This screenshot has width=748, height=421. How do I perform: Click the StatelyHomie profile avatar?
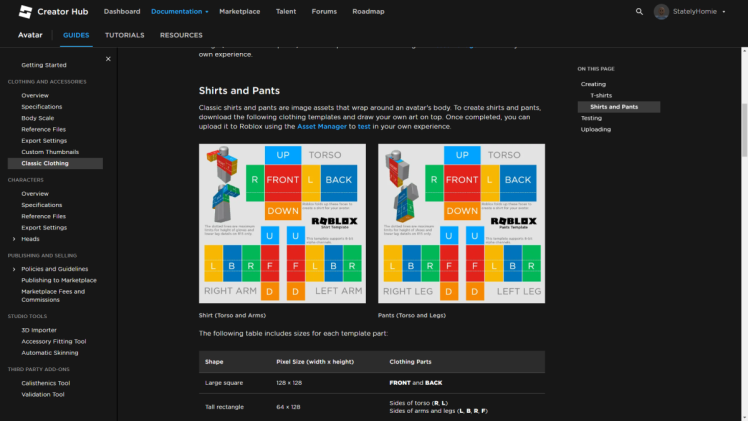pyautogui.click(x=662, y=11)
